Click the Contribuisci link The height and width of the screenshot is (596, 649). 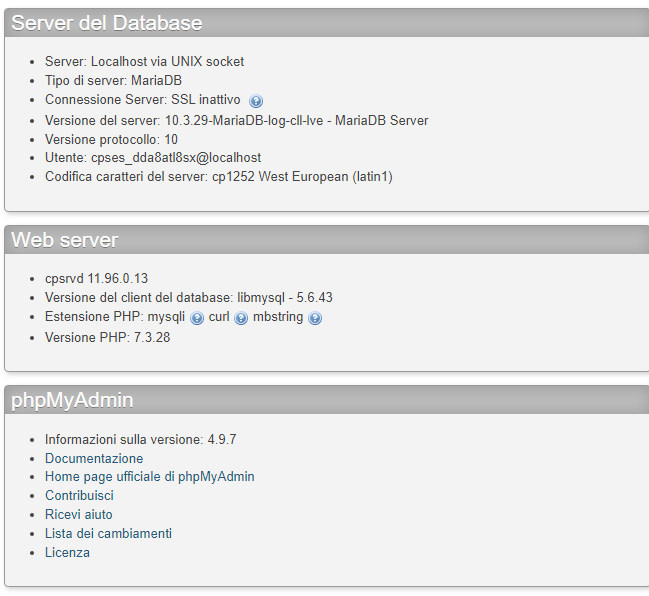[79, 495]
